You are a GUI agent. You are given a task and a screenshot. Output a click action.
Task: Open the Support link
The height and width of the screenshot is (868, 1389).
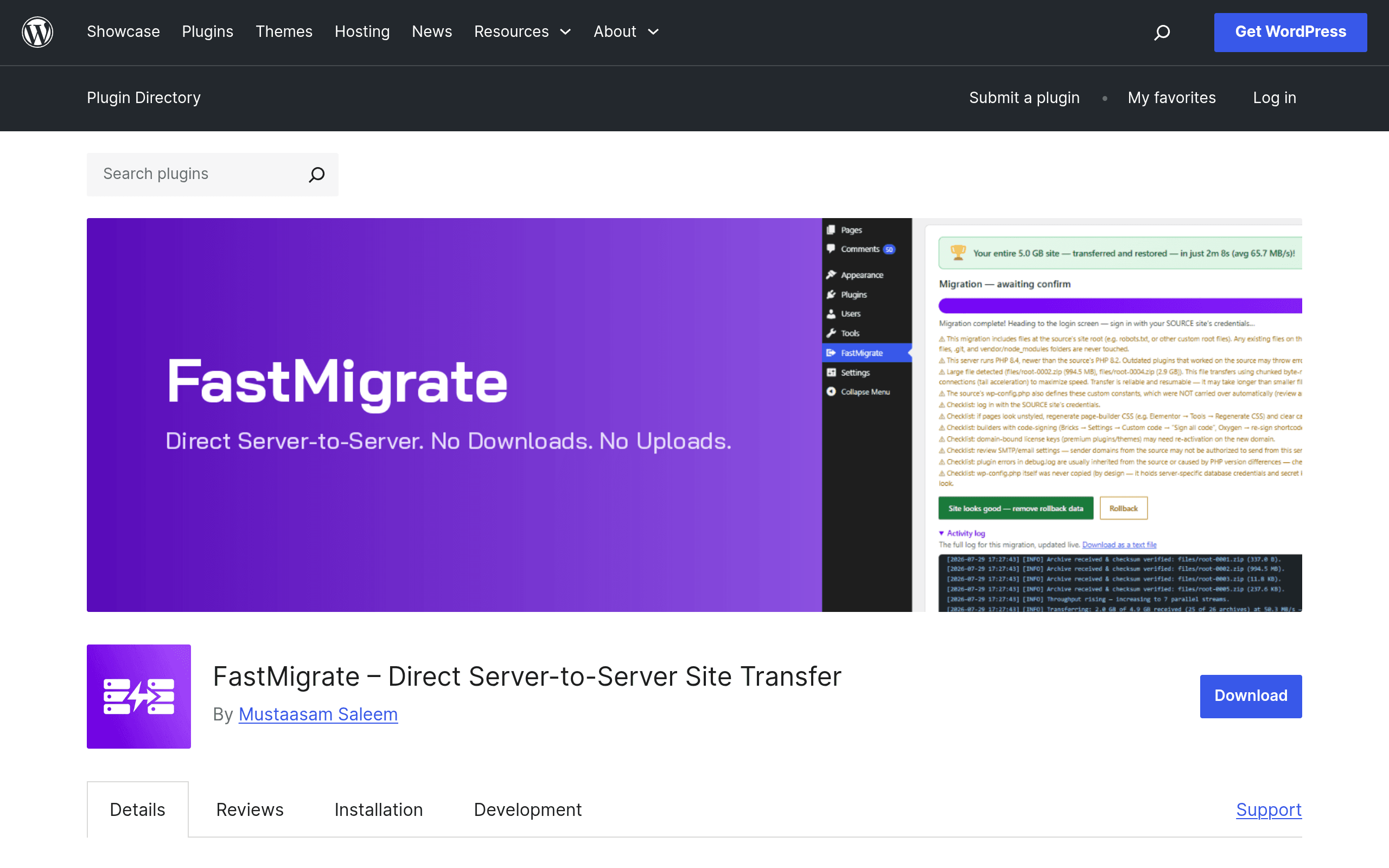click(x=1269, y=809)
